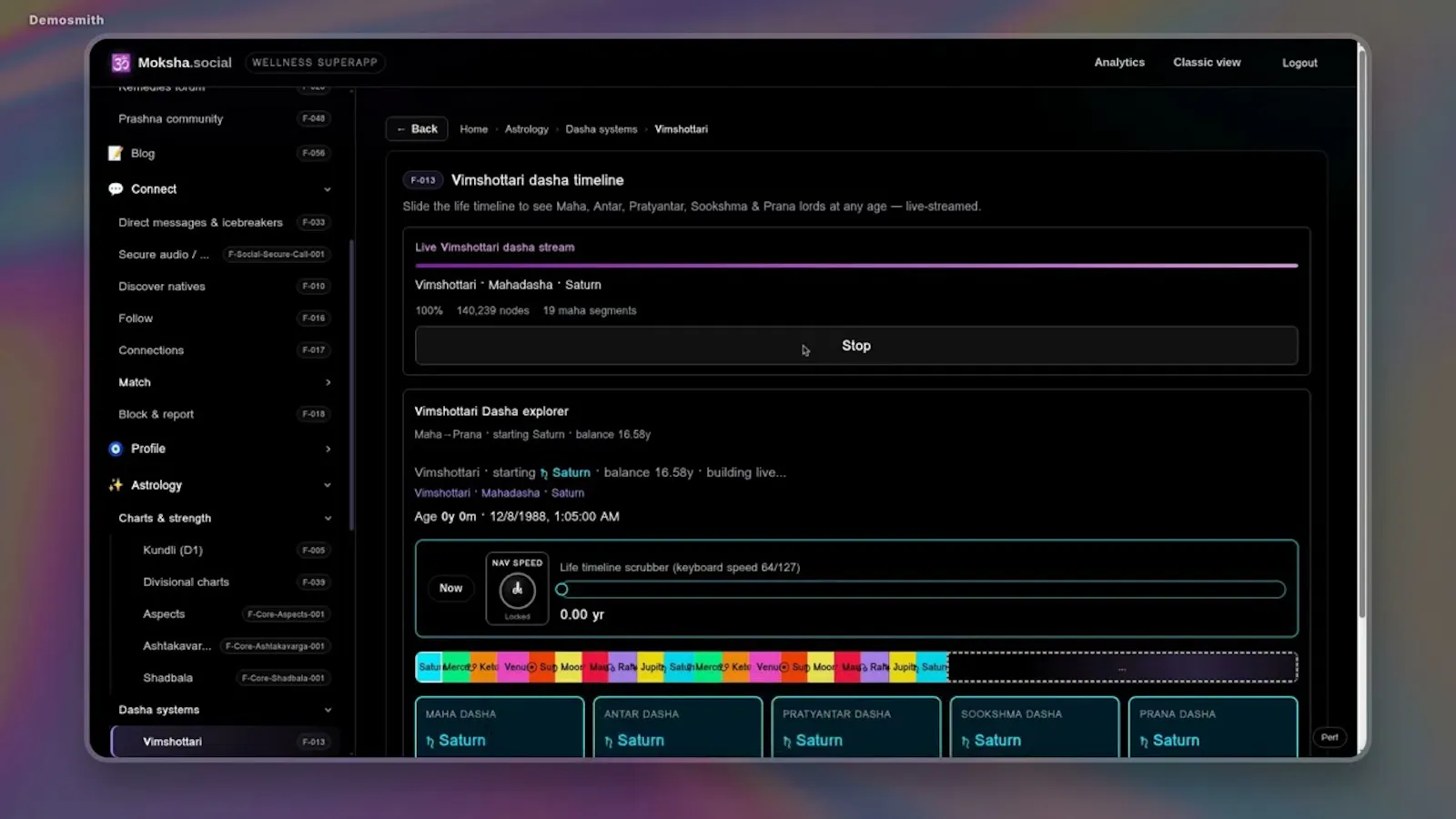Click the '0.00 yr' scrubber value
Screen dimensions: 1456x819
click(581, 614)
